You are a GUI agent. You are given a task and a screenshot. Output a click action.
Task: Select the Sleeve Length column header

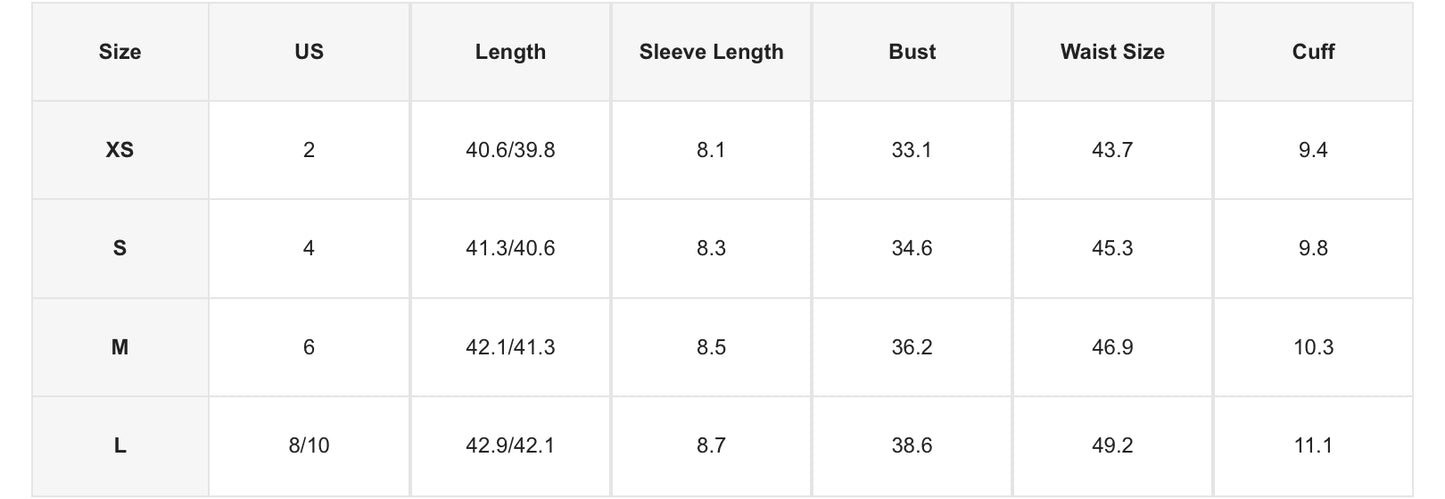pyautogui.click(x=711, y=52)
